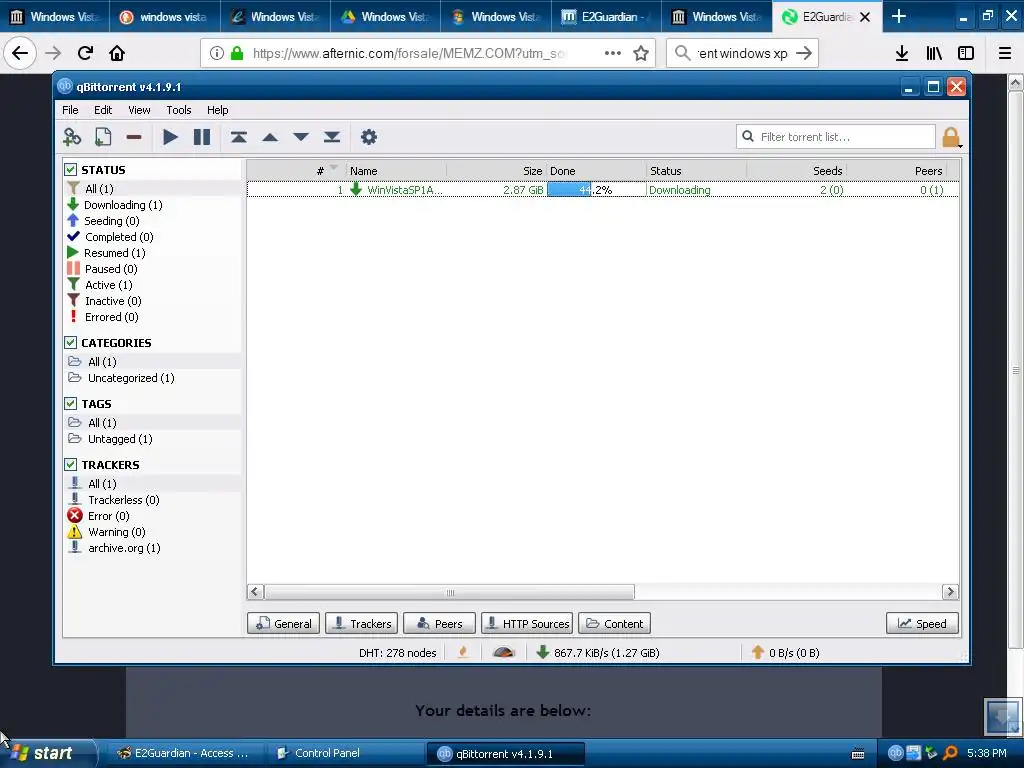Image resolution: width=1024 pixels, height=768 pixels.
Task: Move torrent up in queue icon
Action: (x=270, y=137)
